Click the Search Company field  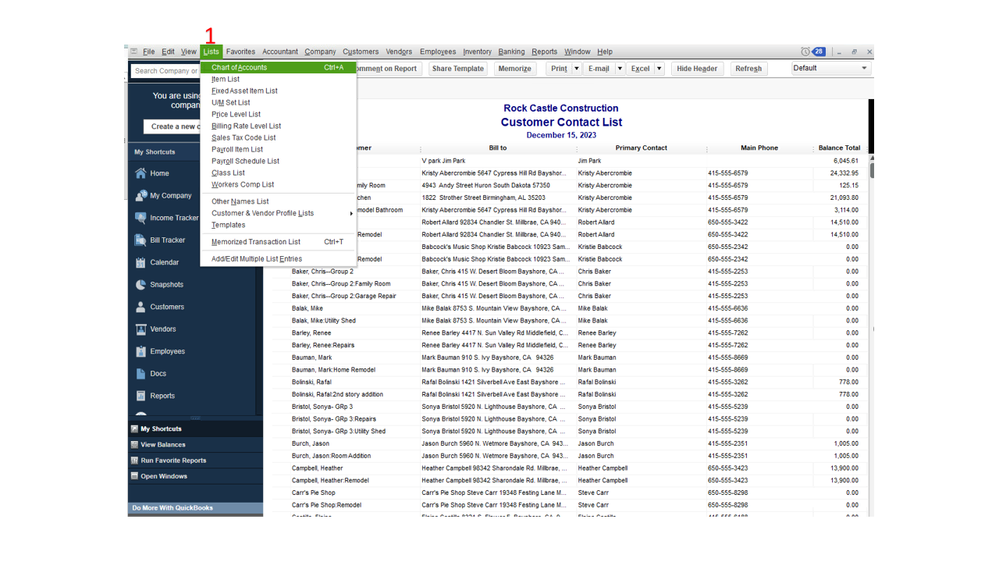tap(166, 71)
